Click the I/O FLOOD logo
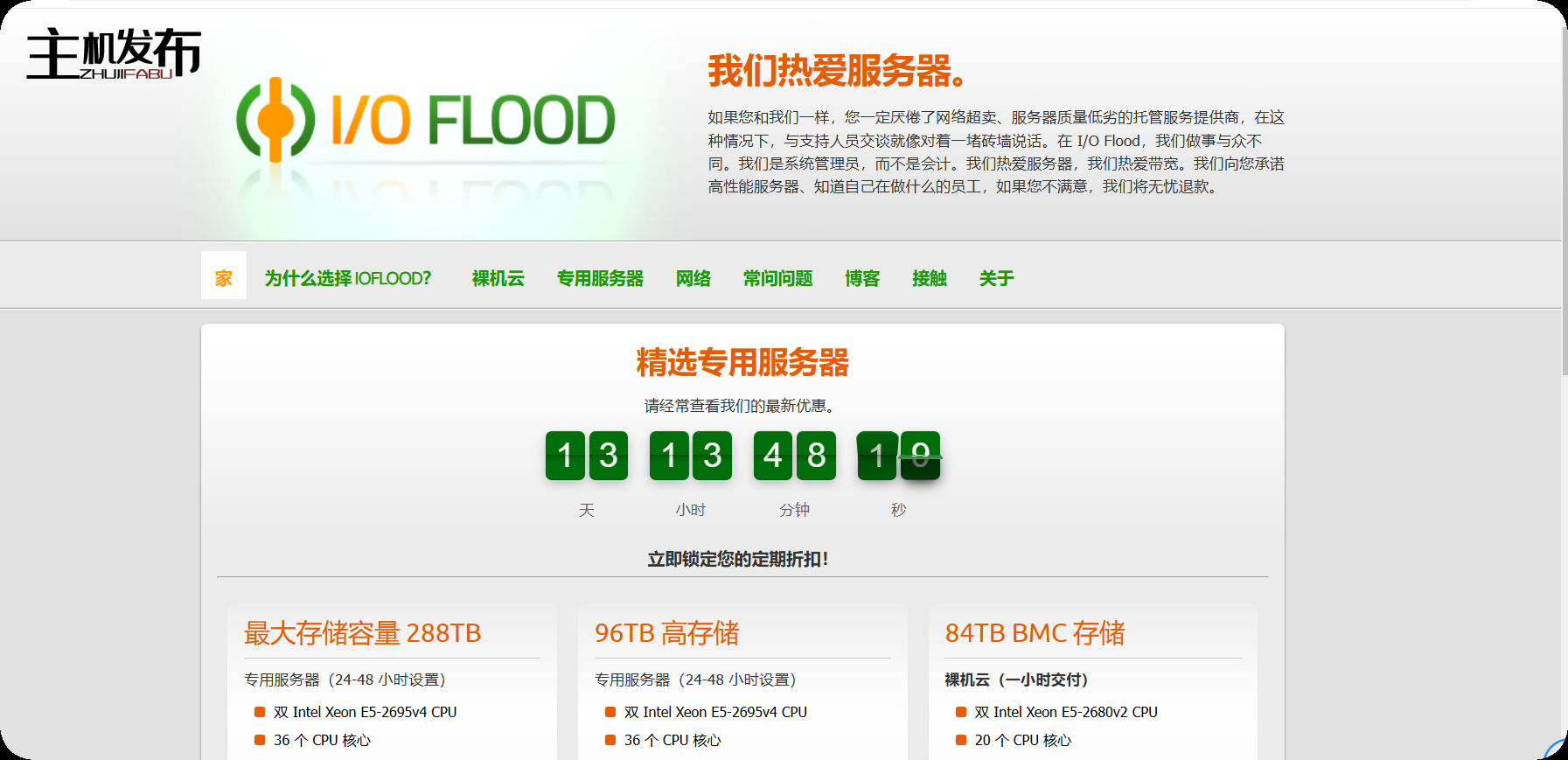 (x=426, y=121)
